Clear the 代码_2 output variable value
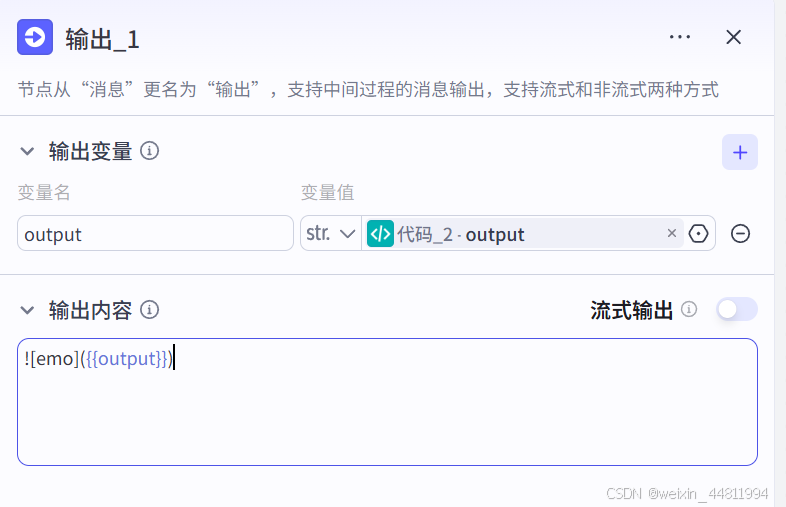Image resolution: width=786 pixels, height=507 pixels. click(672, 233)
